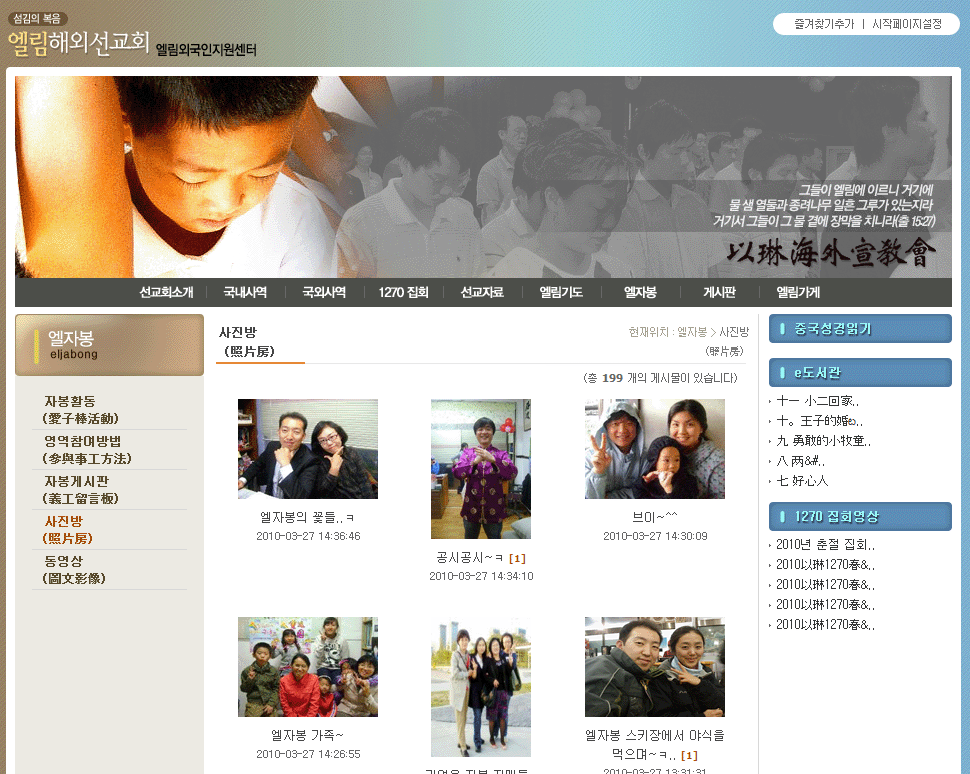970x774 pixels.
Task: Select 자봉게시판 in the sidebar
Action: point(80,489)
